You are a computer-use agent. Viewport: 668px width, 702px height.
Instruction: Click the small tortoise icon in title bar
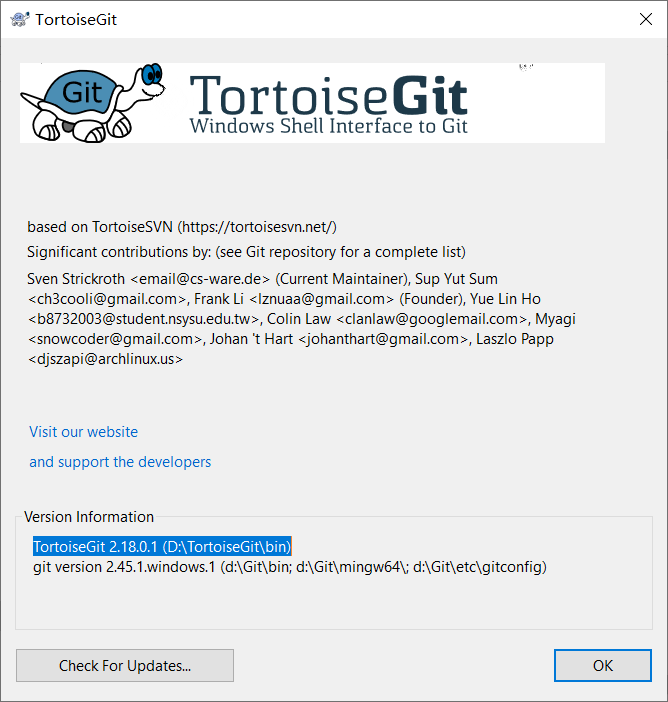pos(20,19)
